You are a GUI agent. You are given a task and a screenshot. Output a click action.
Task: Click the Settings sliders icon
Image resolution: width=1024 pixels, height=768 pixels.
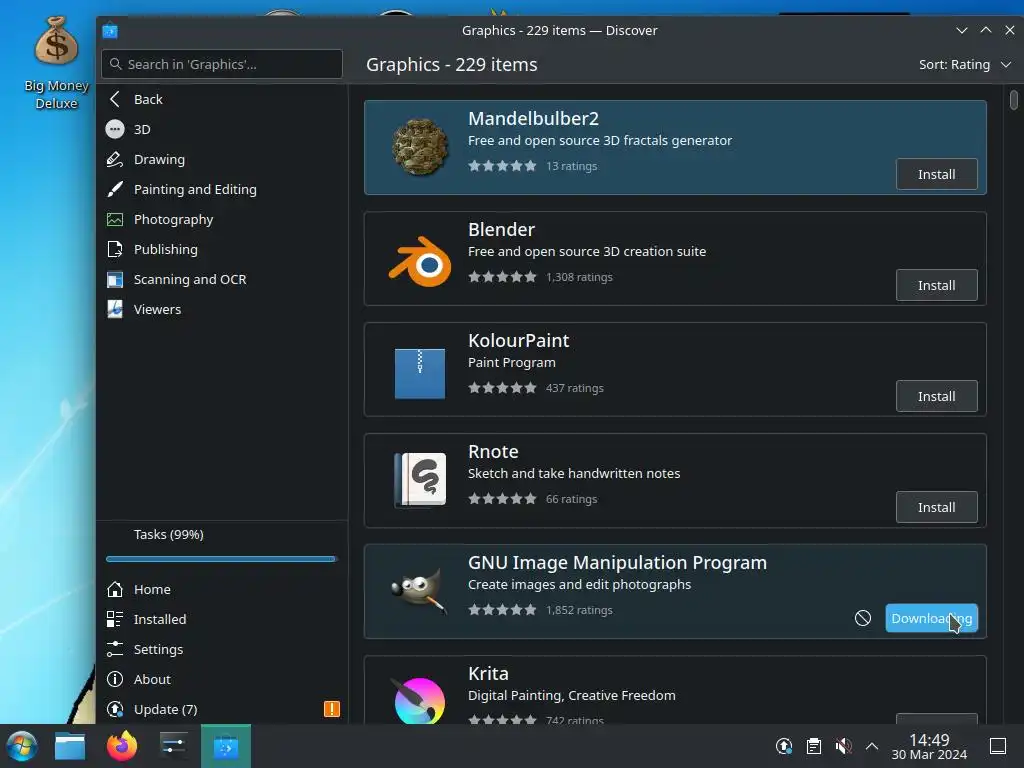115,649
